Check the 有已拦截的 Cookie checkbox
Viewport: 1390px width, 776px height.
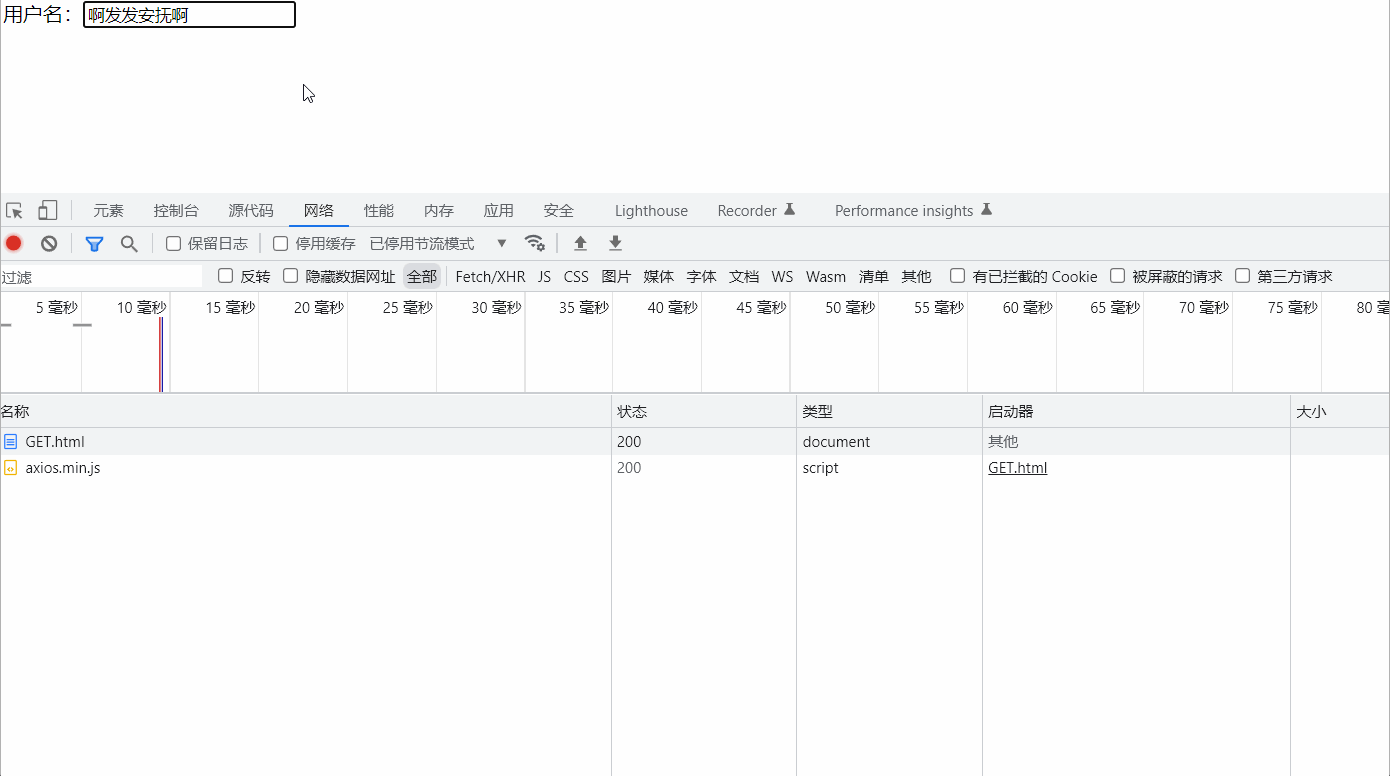click(958, 276)
